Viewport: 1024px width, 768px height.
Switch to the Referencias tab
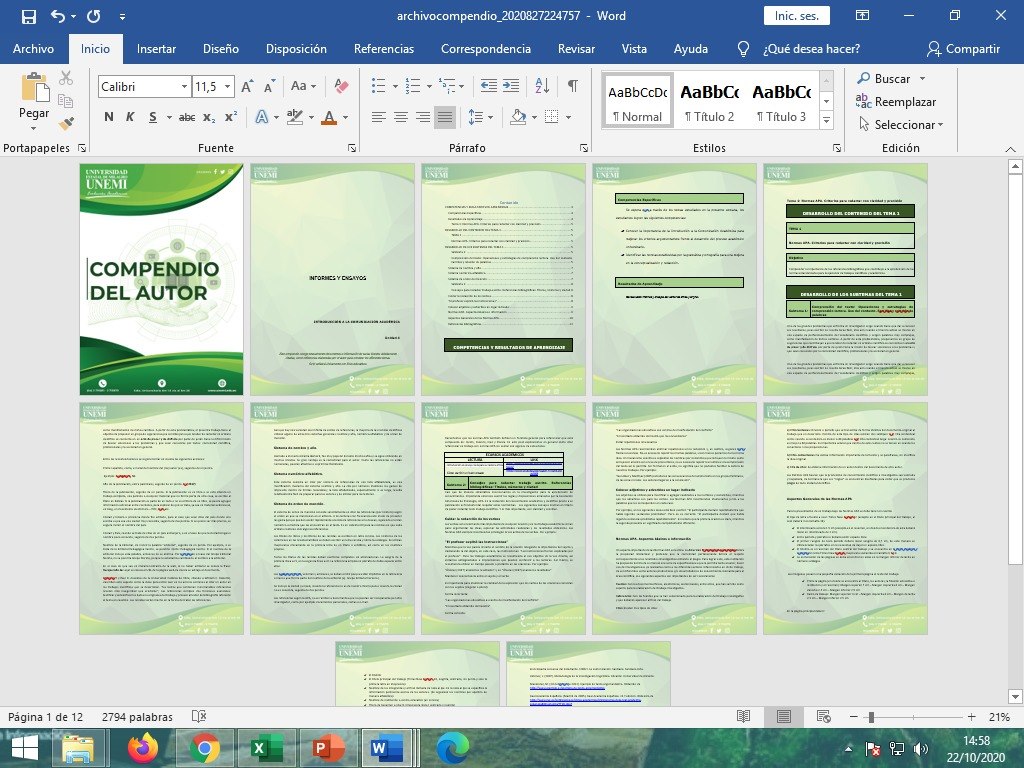point(383,49)
